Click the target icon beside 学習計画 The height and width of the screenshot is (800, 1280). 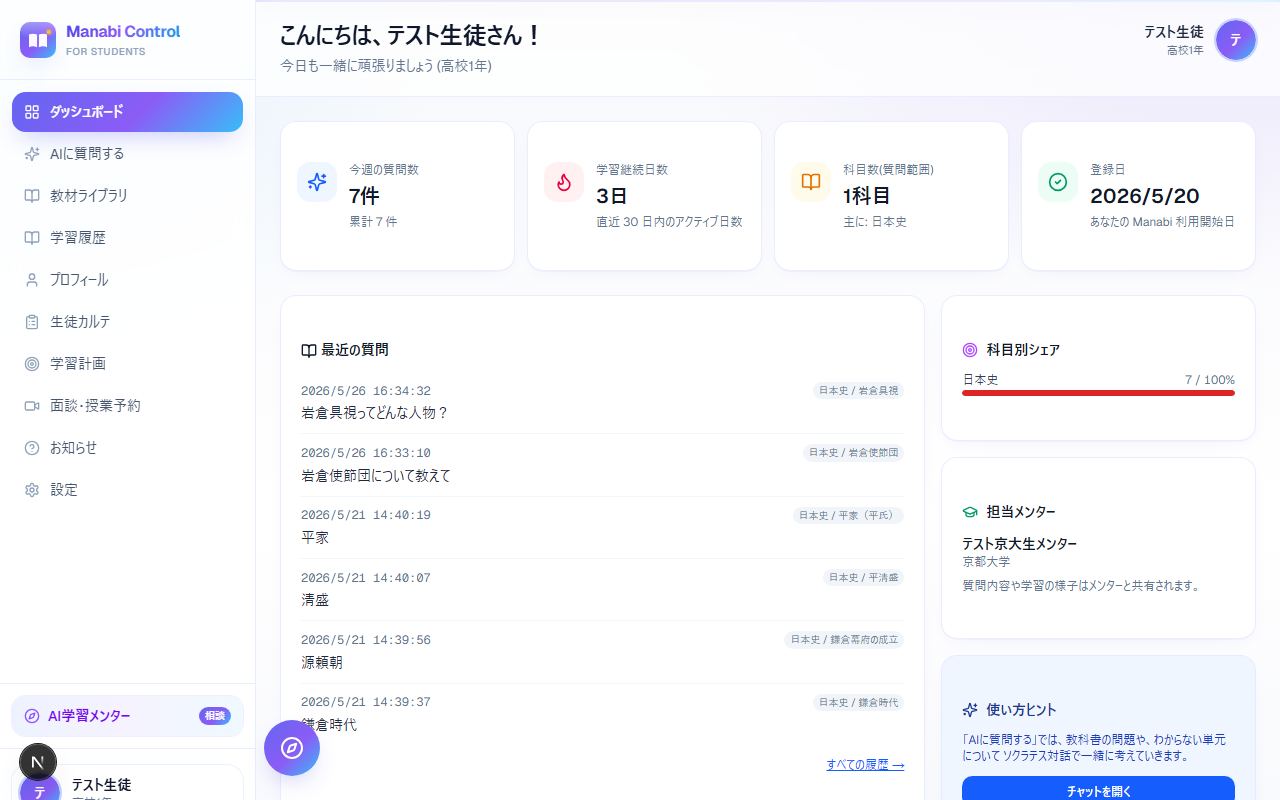coord(32,364)
